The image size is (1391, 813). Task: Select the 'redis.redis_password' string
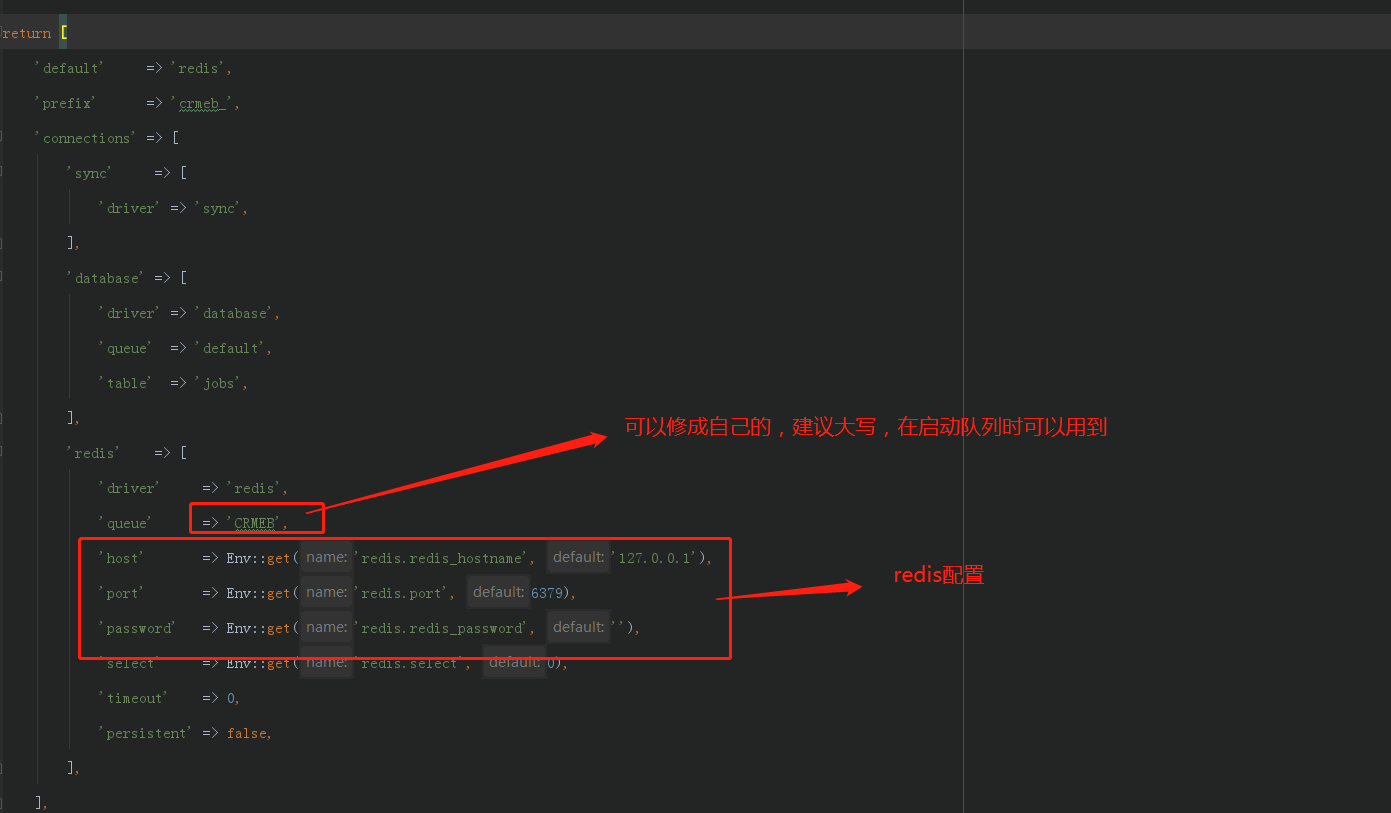[442, 628]
